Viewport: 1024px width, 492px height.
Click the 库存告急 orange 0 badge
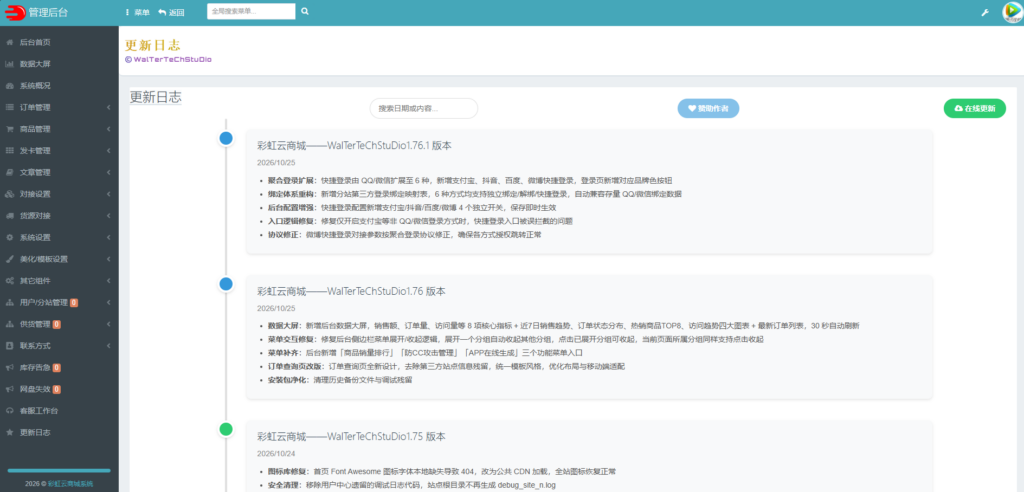click(x=57, y=367)
